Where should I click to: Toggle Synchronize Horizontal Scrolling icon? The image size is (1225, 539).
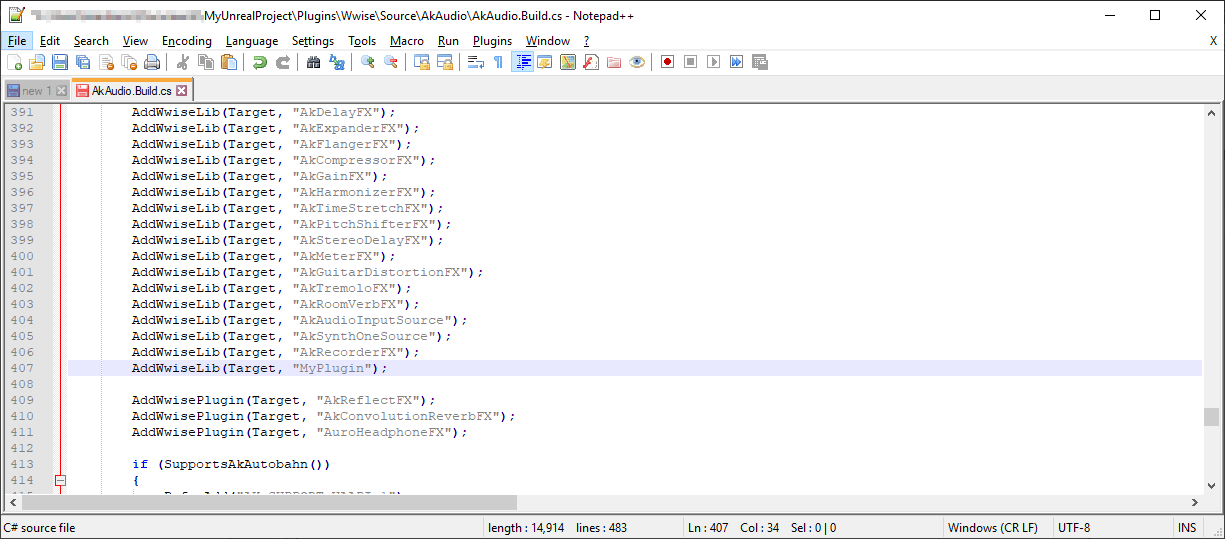(445, 62)
